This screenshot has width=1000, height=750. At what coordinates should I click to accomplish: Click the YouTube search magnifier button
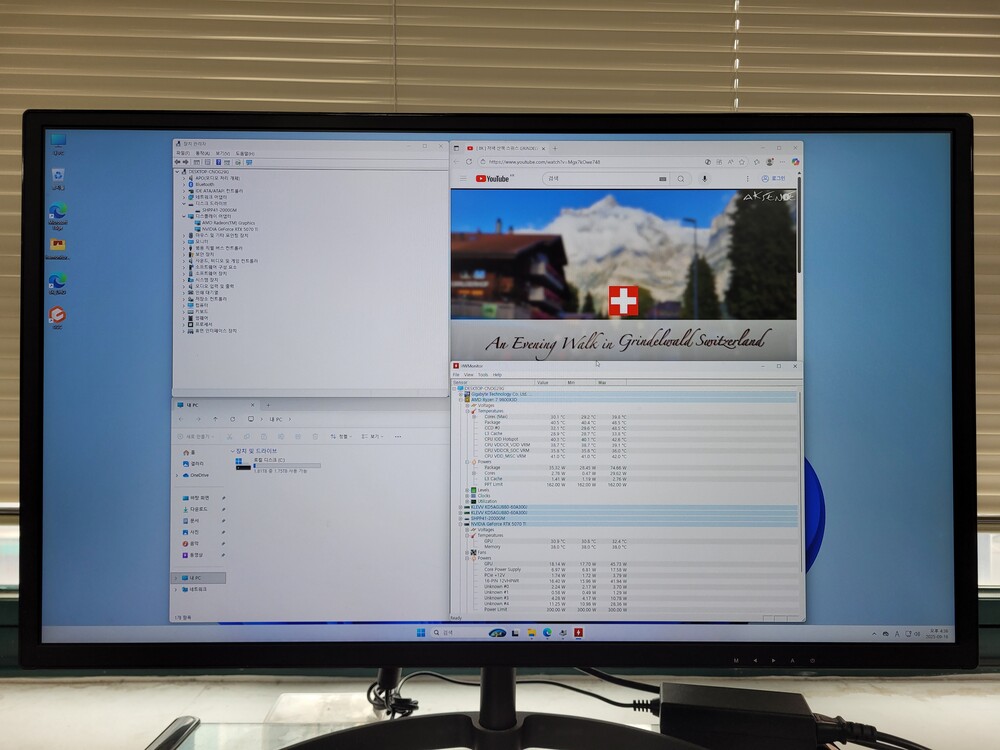681,179
